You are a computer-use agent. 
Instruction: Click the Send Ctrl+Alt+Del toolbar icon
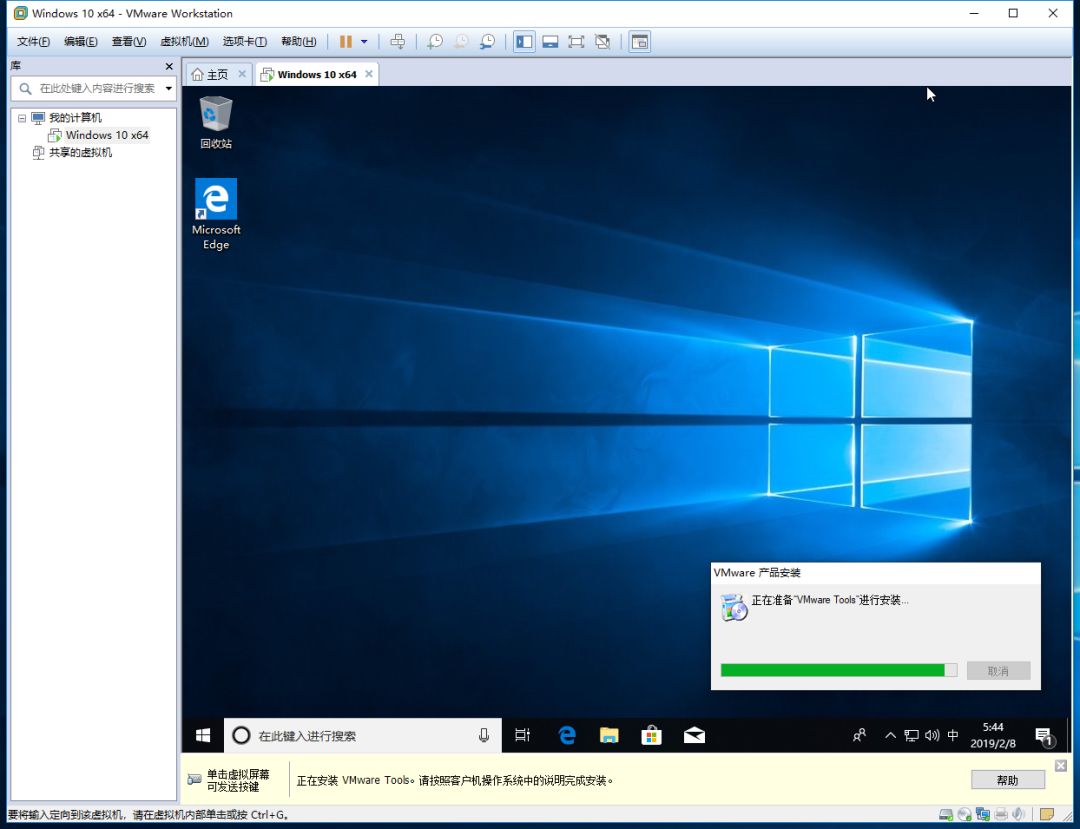(397, 42)
